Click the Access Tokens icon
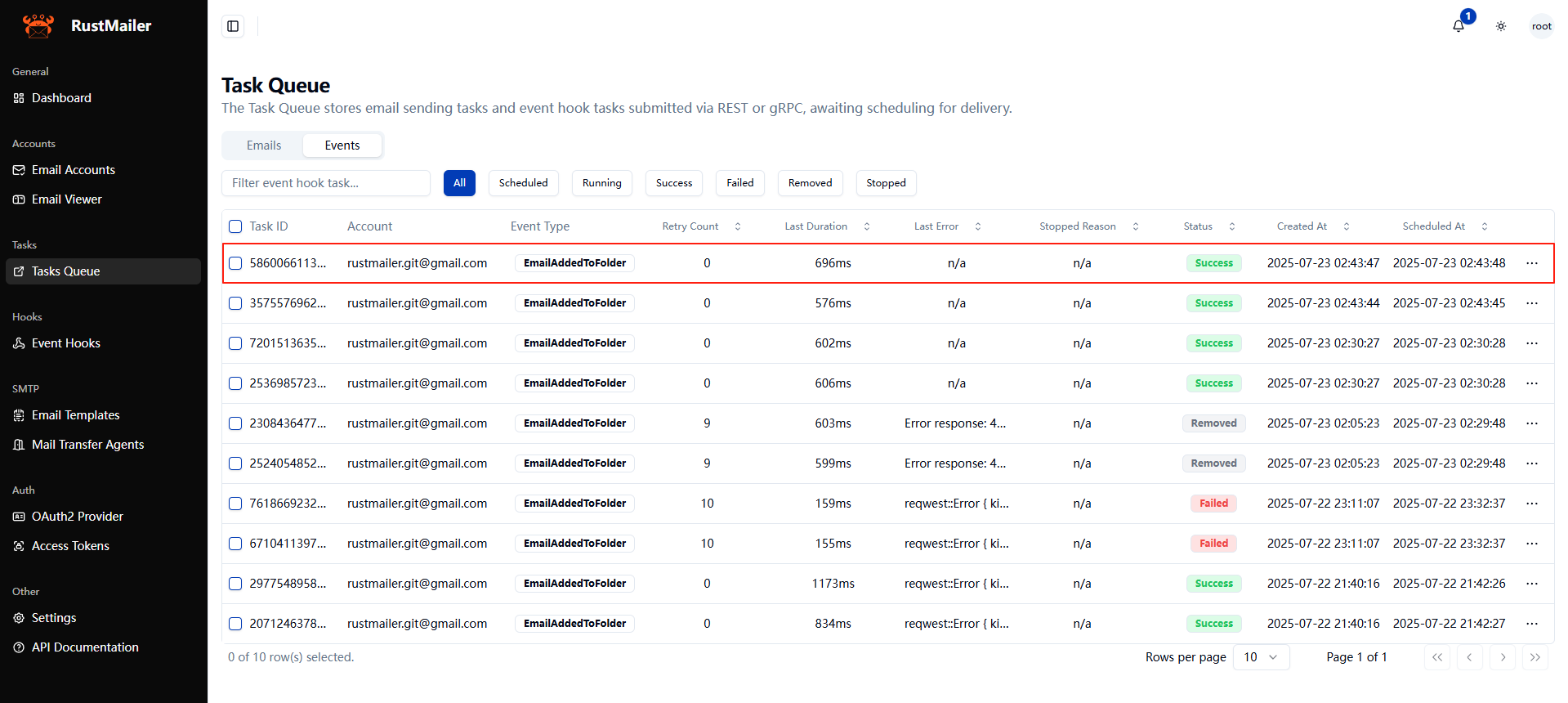Image resolution: width=1568 pixels, height=703 pixels. (19, 546)
